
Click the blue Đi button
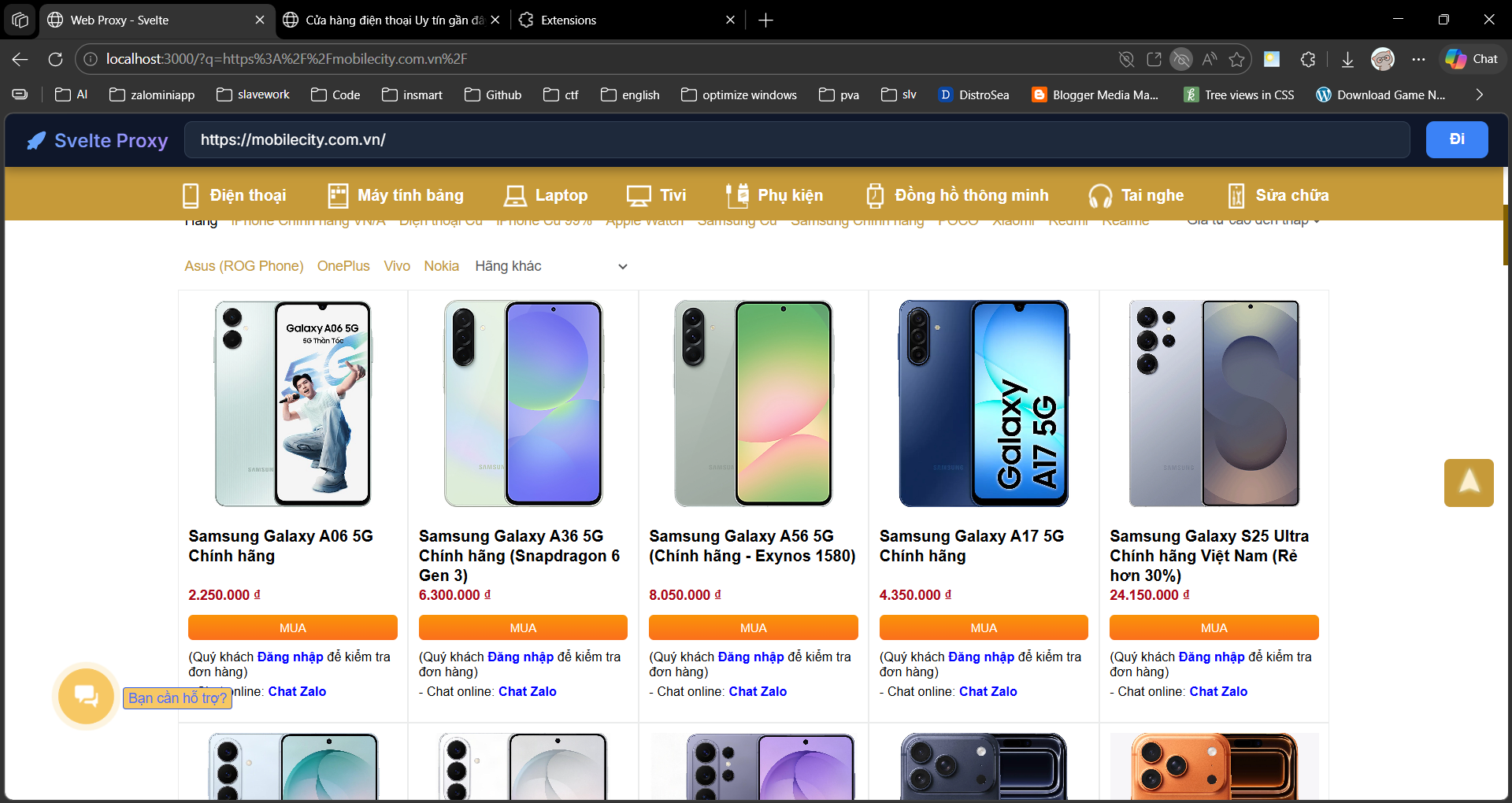click(1457, 139)
